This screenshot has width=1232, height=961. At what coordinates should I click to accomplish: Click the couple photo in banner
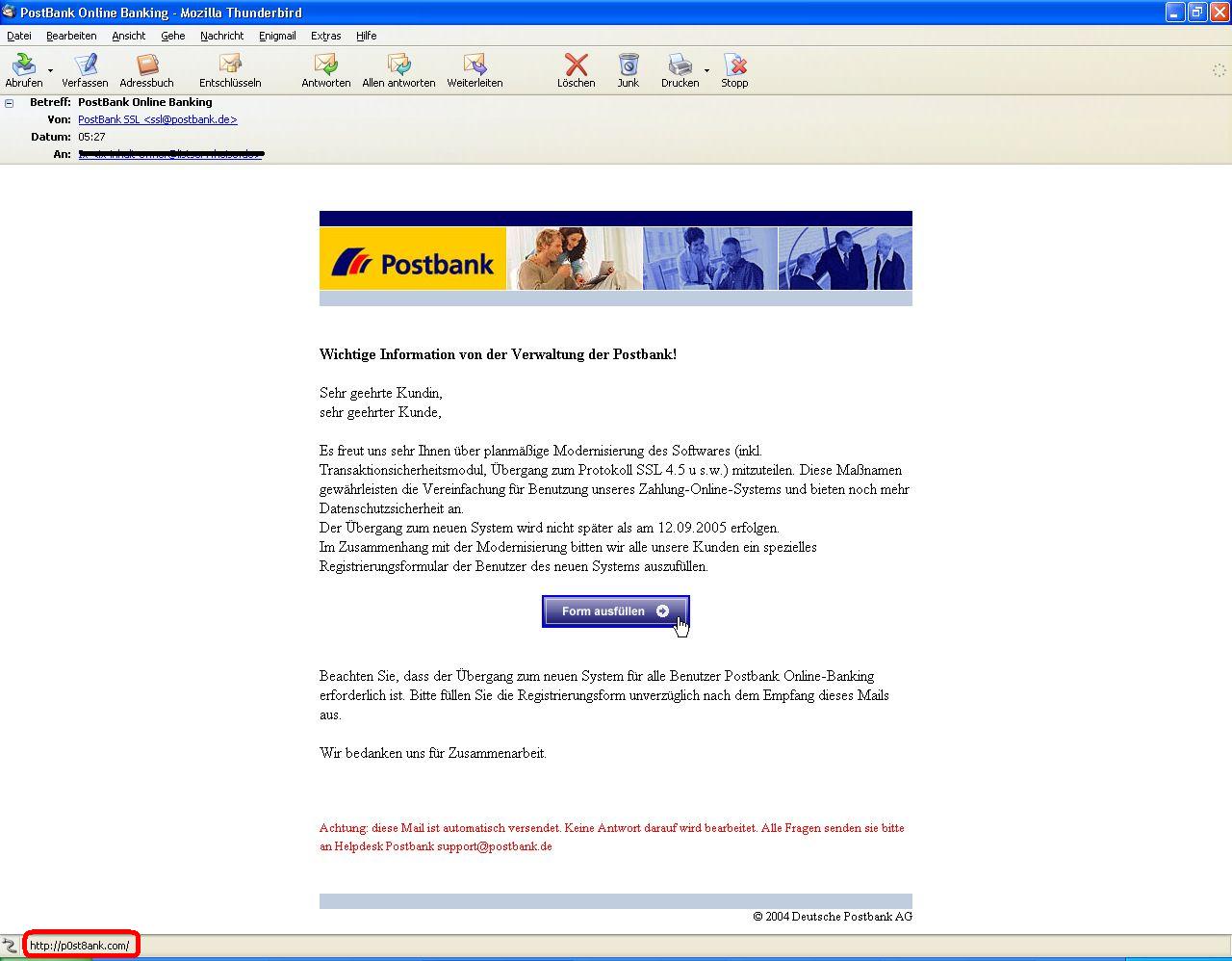click(x=575, y=259)
